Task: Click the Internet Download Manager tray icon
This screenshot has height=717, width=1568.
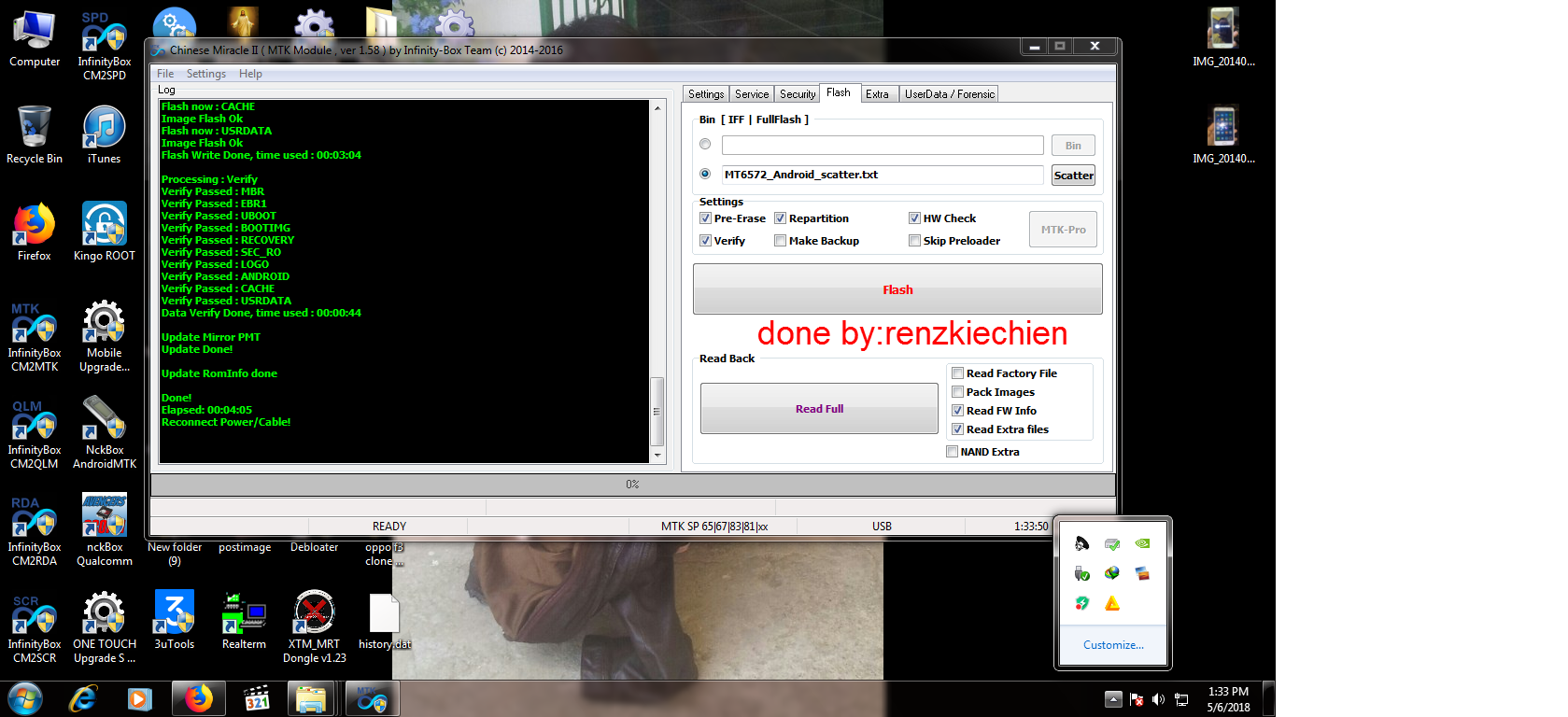Action: [1112, 573]
